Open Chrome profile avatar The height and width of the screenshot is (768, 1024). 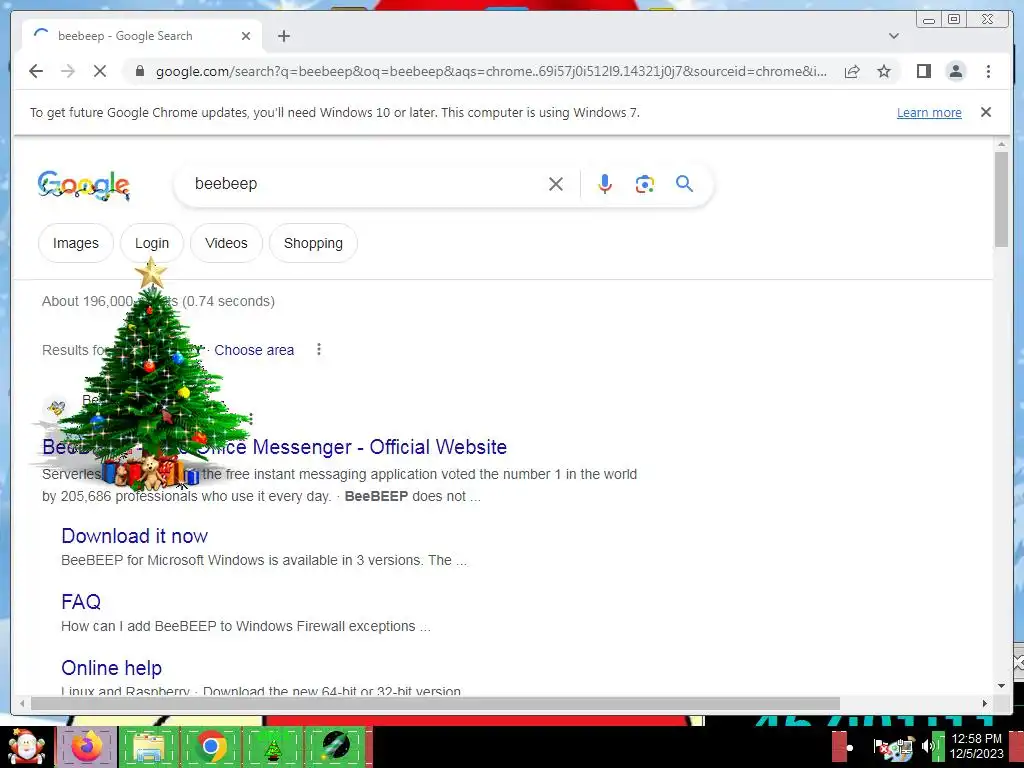(955, 71)
